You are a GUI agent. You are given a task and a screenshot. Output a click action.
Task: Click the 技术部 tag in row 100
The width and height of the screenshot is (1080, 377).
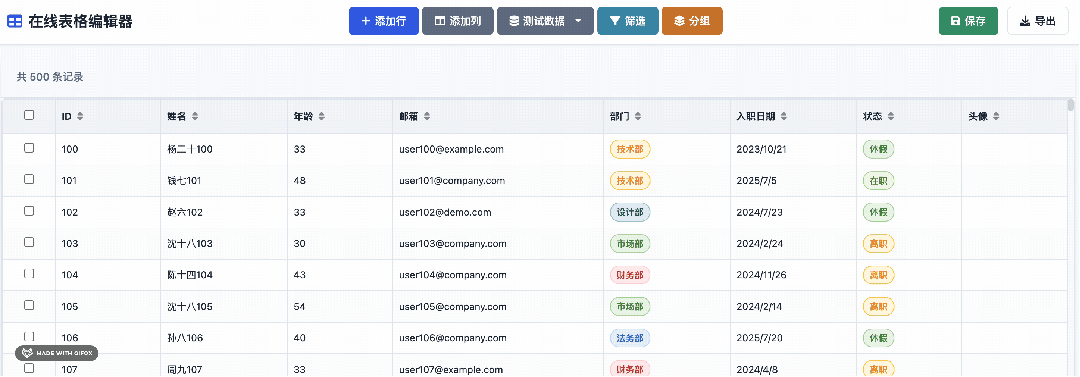pyautogui.click(x=630, y=149)
